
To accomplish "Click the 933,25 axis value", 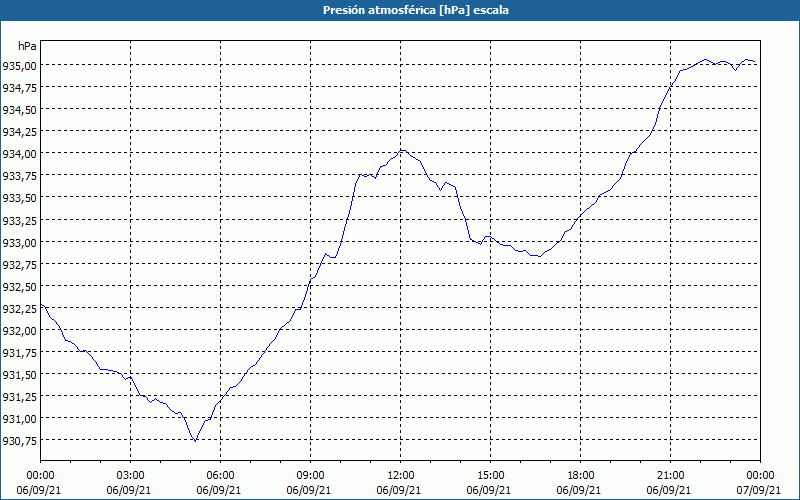I will click(x=19, y=220).
